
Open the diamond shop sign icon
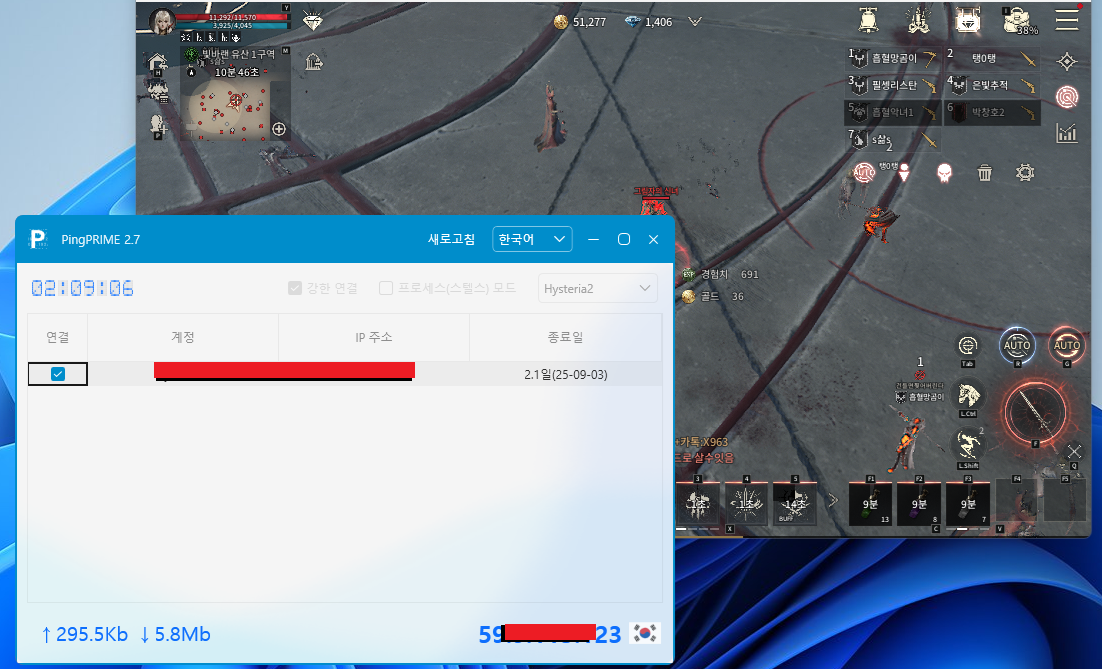pos(968,20)
